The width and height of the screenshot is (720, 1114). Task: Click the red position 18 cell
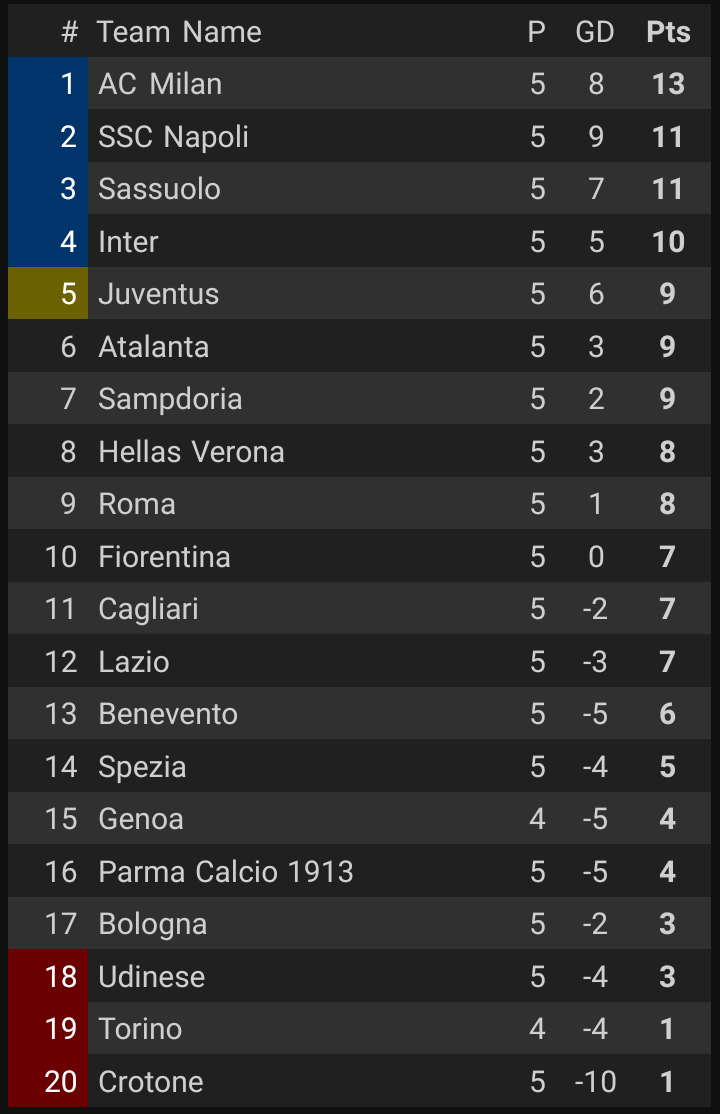48,977
